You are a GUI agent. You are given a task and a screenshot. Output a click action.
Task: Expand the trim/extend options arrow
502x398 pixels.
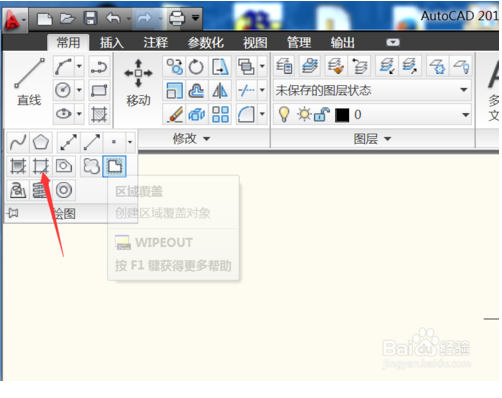[x=262, y=90]
